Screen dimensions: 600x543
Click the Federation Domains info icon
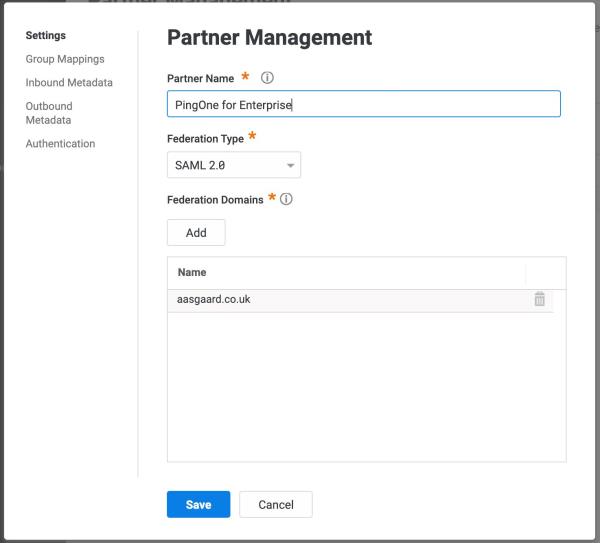coord(286,199)
